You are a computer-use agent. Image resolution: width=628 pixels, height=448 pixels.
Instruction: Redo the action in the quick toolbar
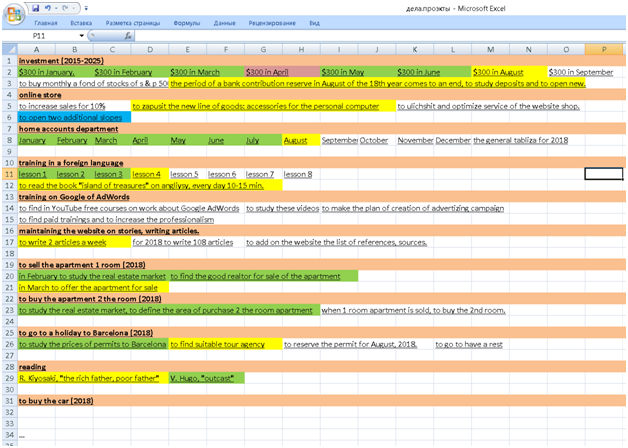click(65, 8)
